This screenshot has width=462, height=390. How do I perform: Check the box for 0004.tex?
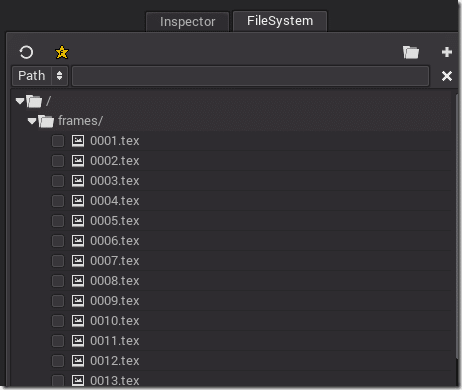pos(58,201)
